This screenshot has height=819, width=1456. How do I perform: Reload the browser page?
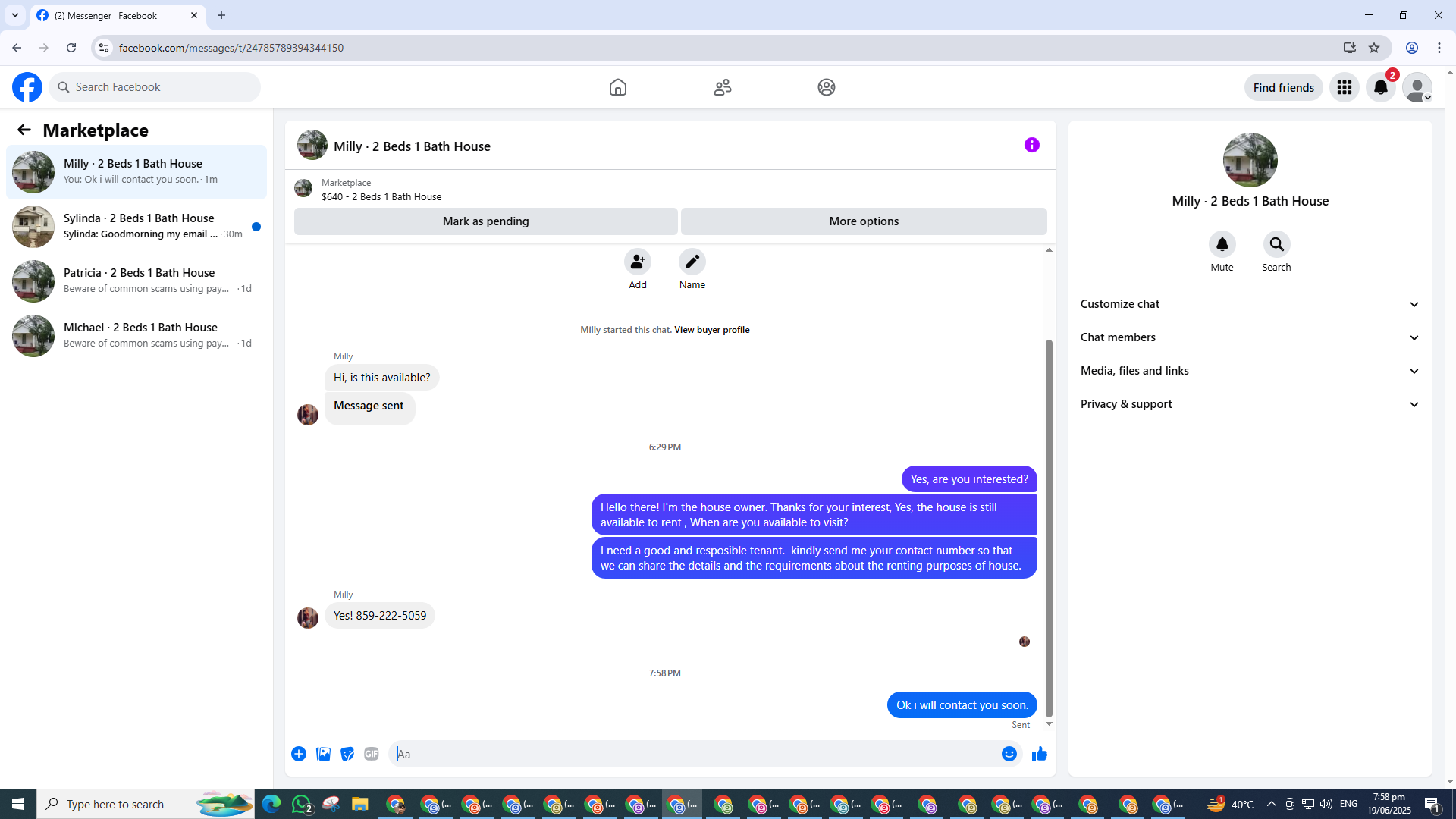coord(71,48)
